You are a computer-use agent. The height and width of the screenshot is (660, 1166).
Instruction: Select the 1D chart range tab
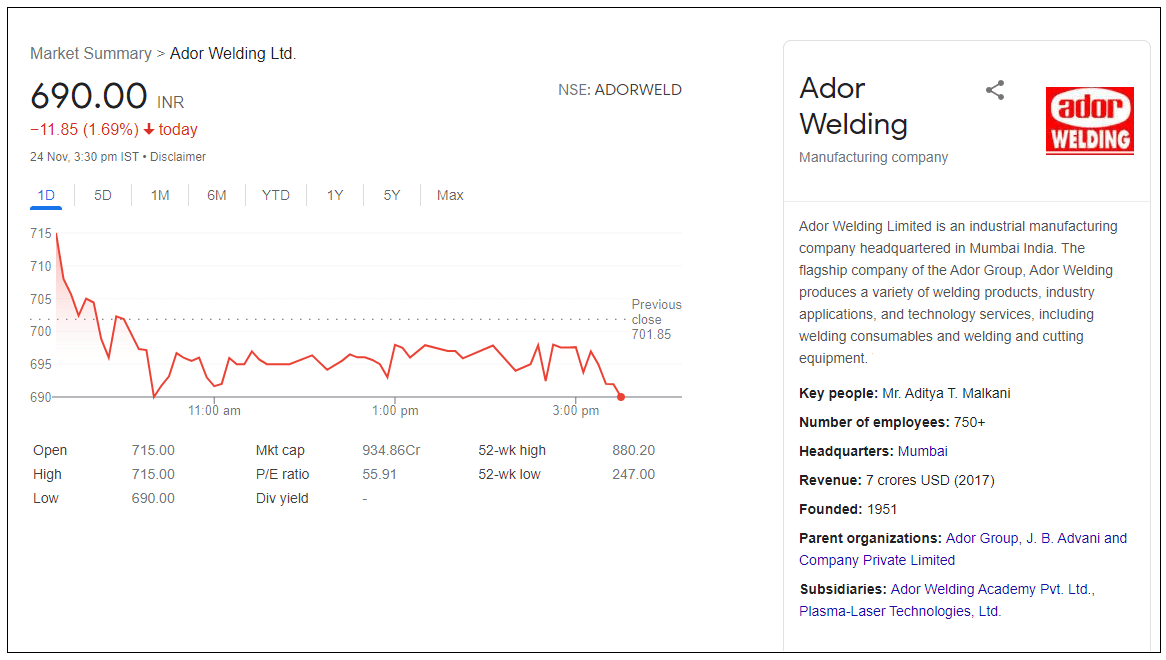pos(46,195)
